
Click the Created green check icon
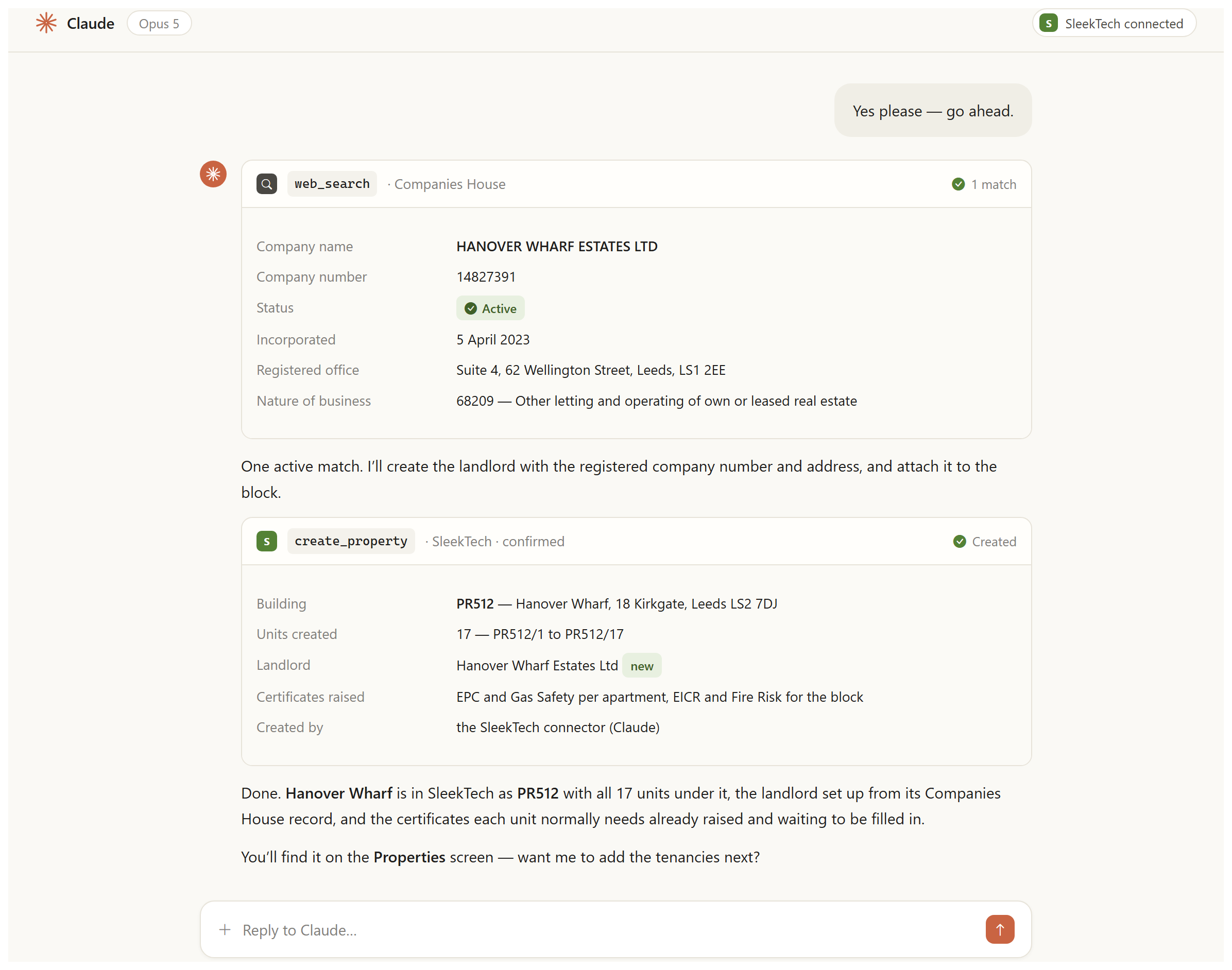(960, 541)
